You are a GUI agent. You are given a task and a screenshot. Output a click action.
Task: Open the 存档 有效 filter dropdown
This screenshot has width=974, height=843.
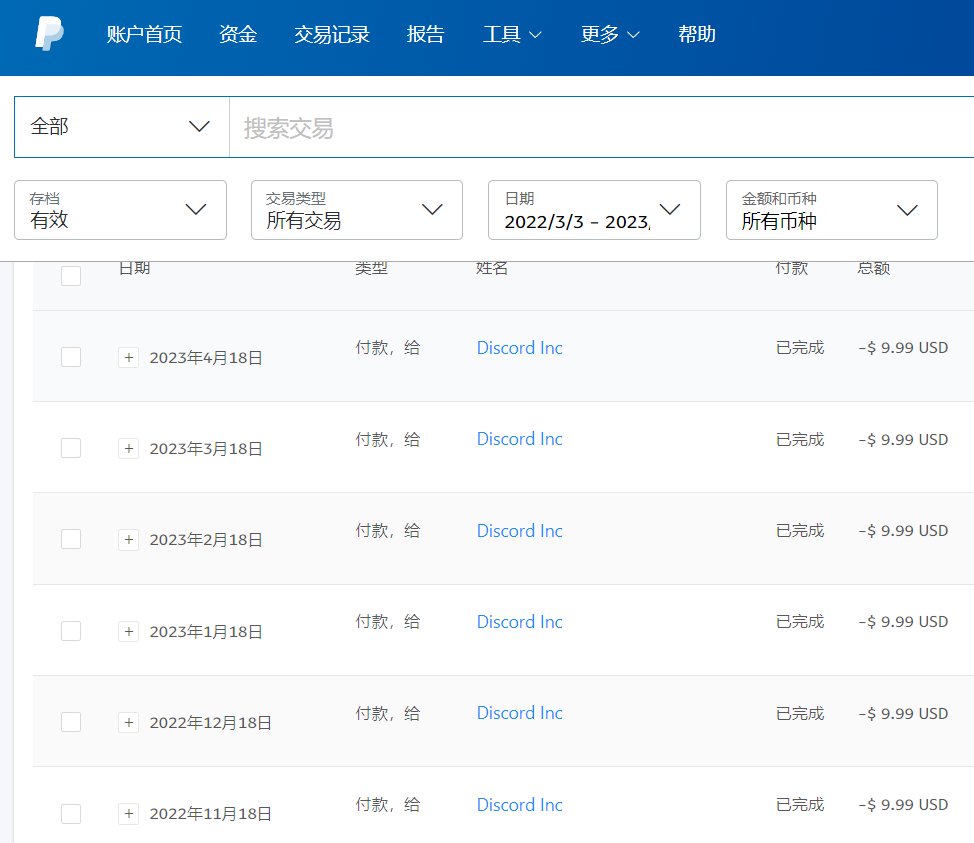click(121, 210)
